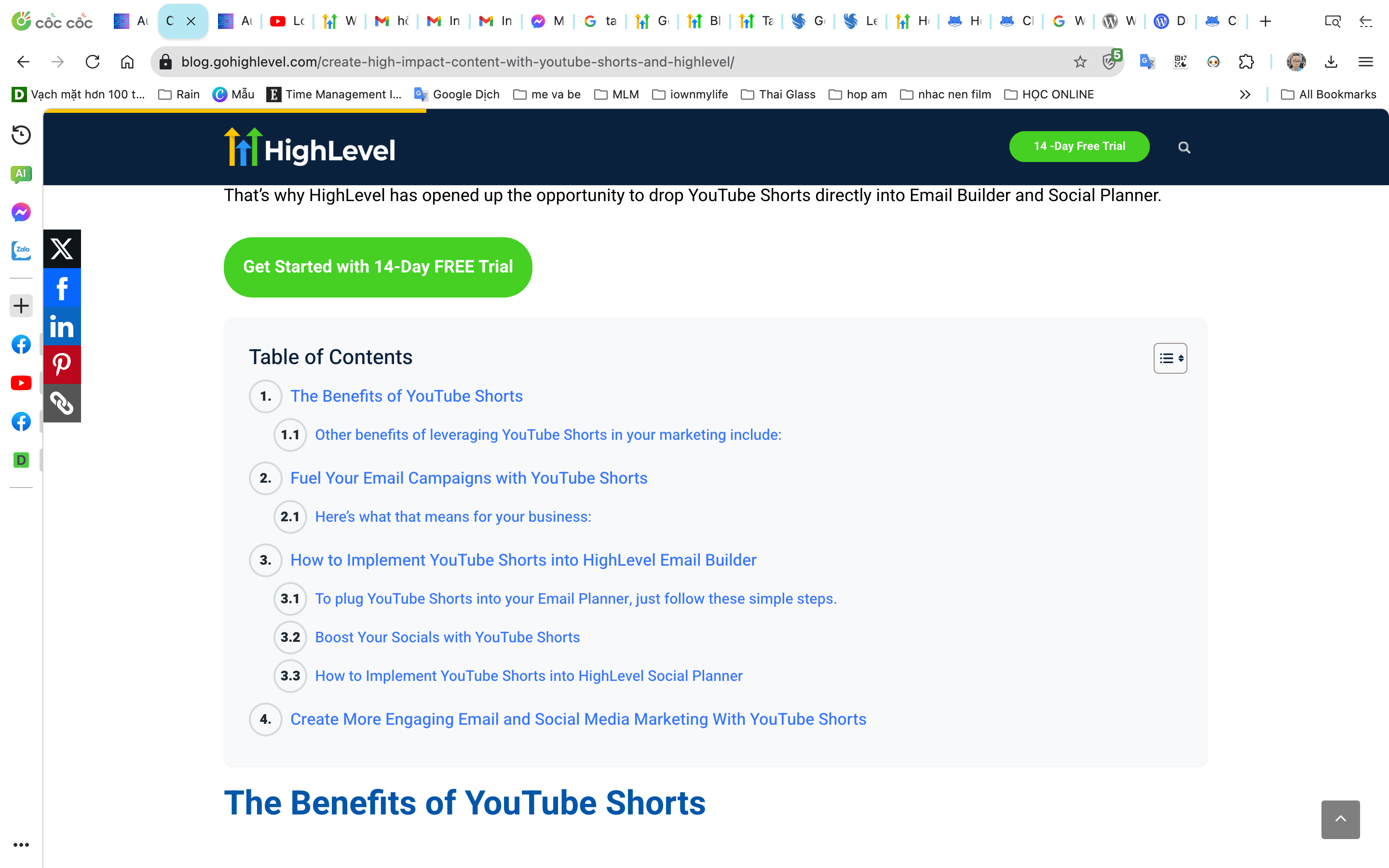The image size is (1389, 868).
Task: Toggle Table of Contents visibility
Action: click(1171, 358)
